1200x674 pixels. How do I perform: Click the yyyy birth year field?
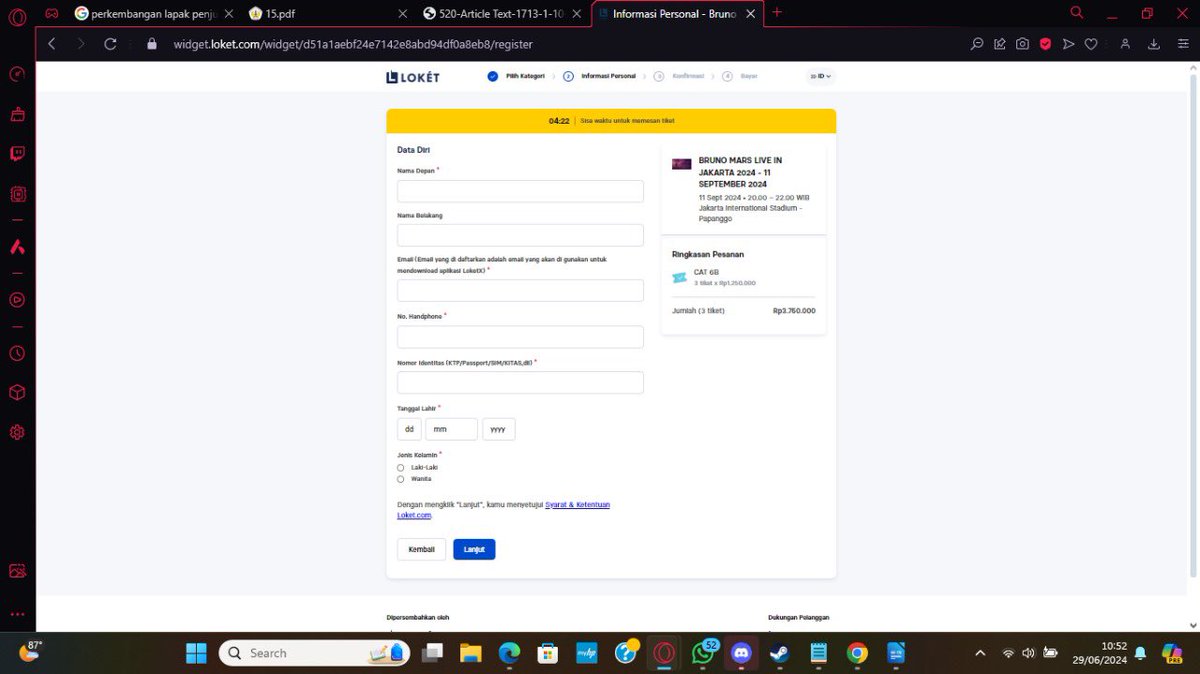click(x=499, y=429)
